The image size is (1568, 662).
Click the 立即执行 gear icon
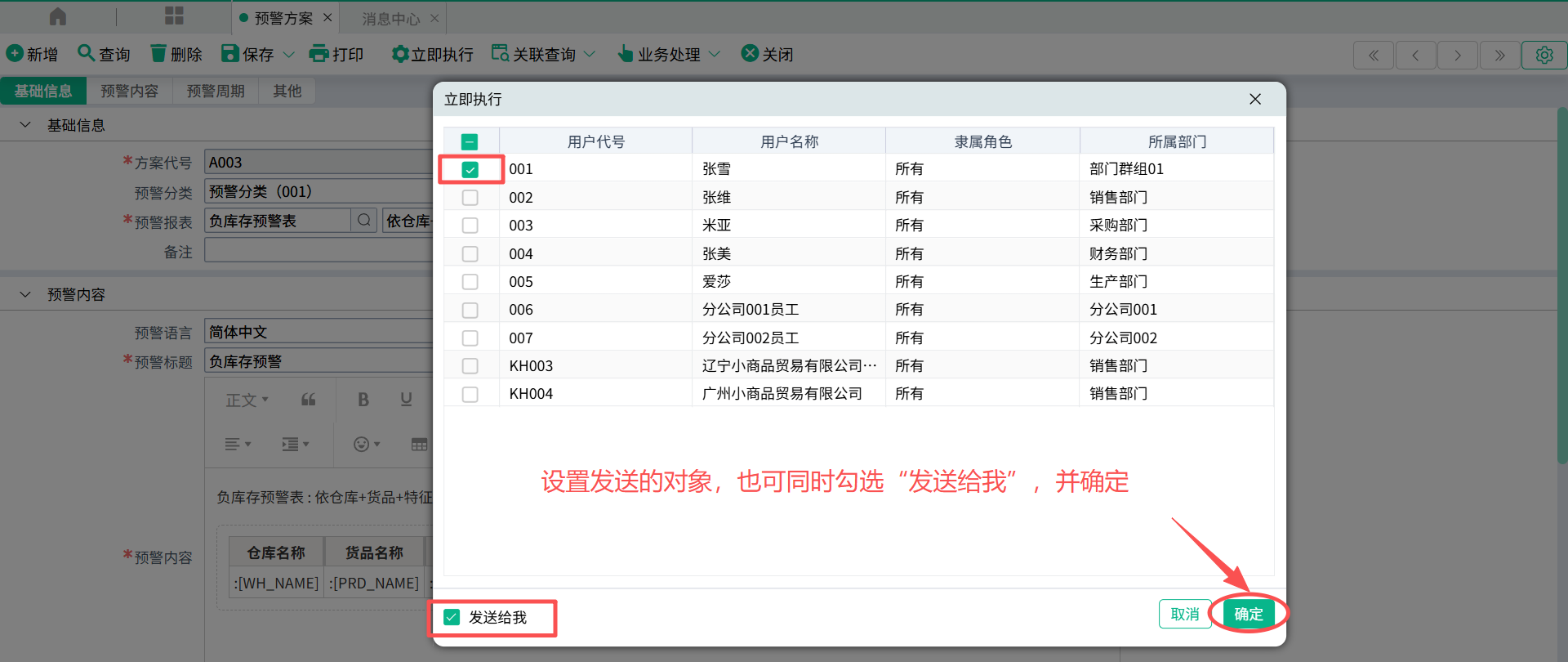(399, 54)
